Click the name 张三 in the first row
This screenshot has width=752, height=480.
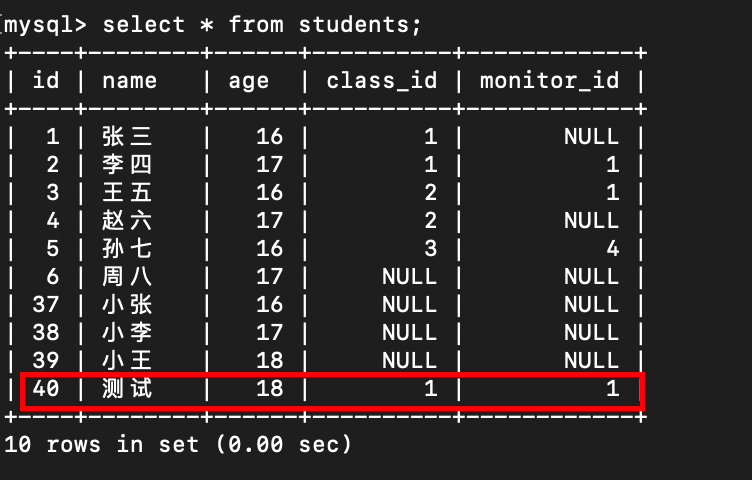(x=127, y=136)
